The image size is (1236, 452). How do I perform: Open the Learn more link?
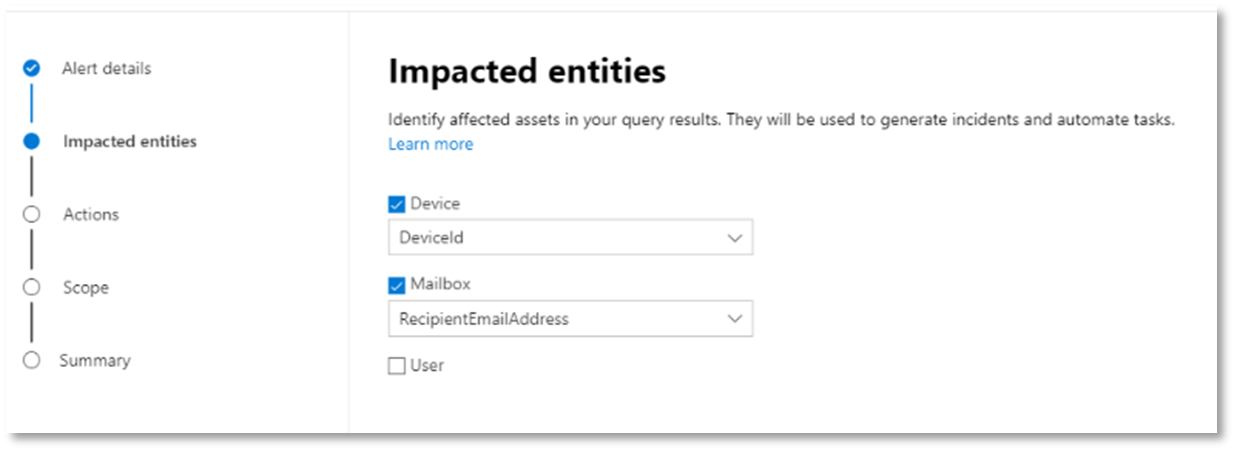(x=431, y=144)
